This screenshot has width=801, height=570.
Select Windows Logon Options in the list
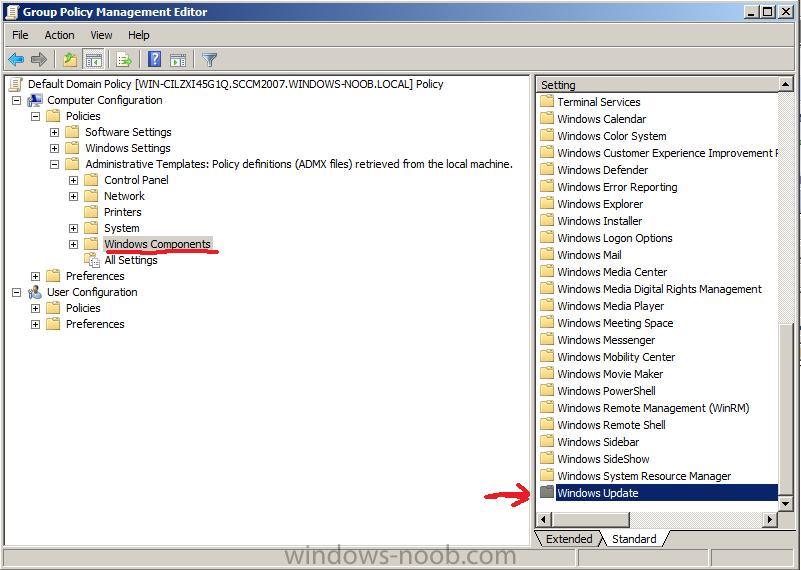point(615,238)
